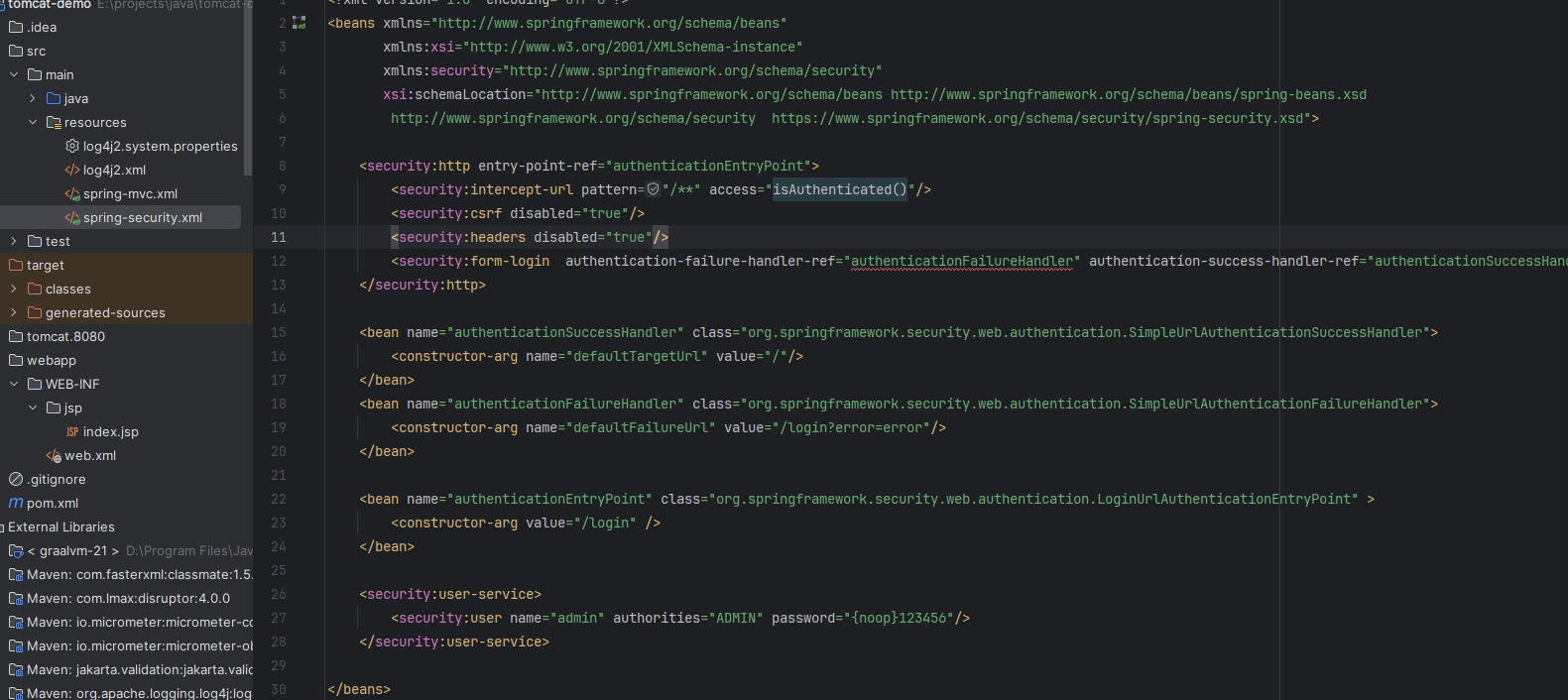The image size is (1568, 700).
Task: Click the line 11 number in gutter
Action: [x=279, y=237]
